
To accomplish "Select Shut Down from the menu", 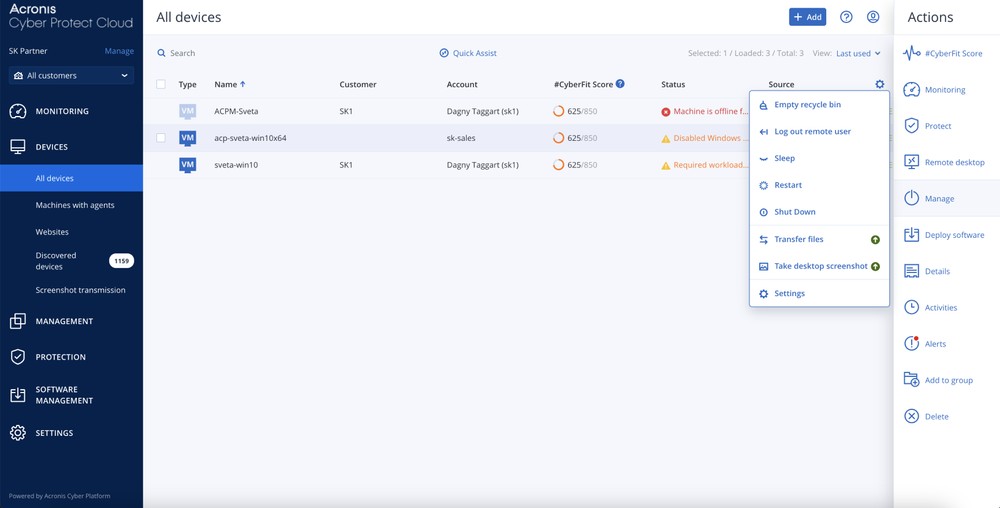I will [819, 212].
